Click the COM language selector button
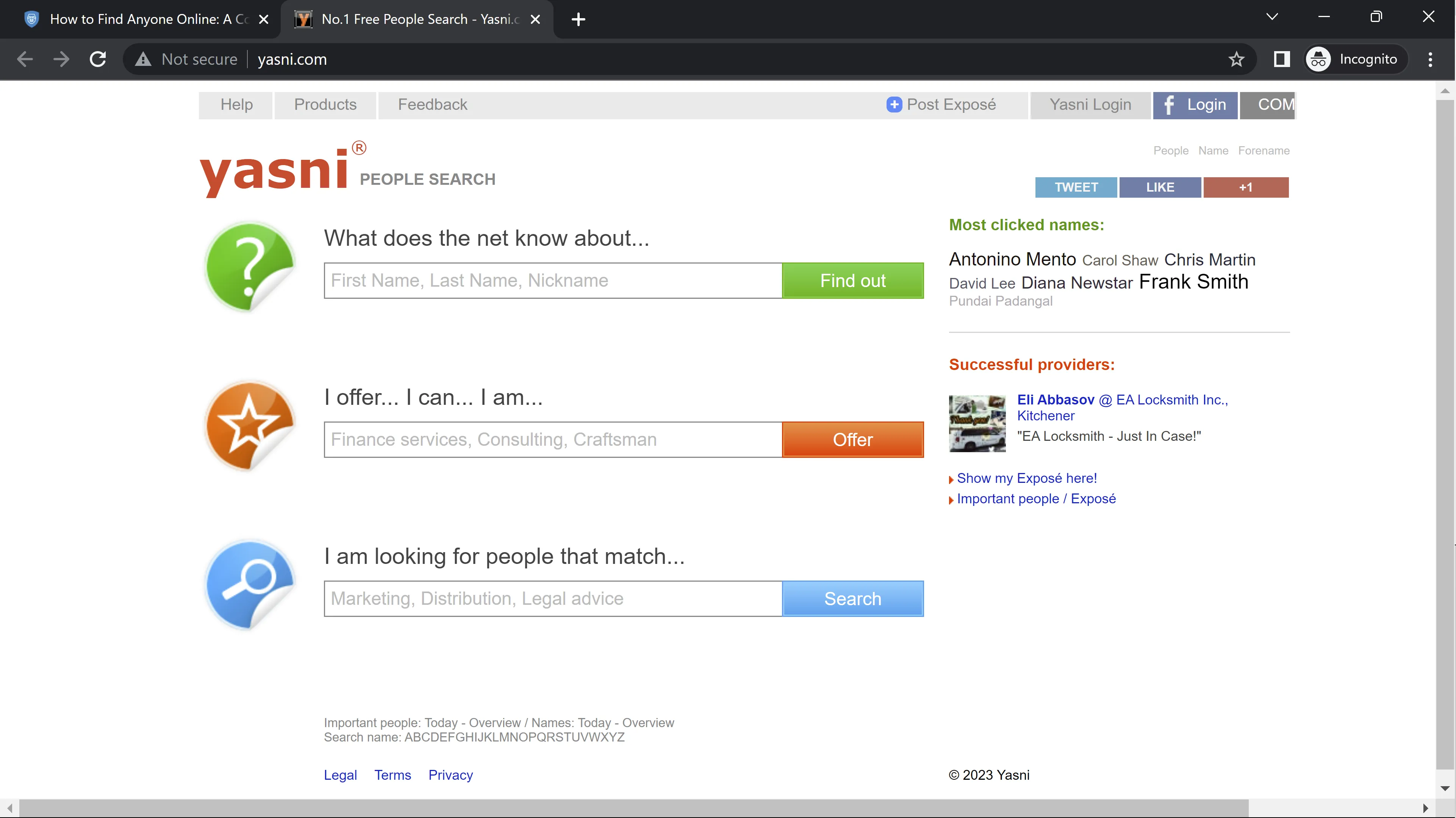 tap(1267, 105)
